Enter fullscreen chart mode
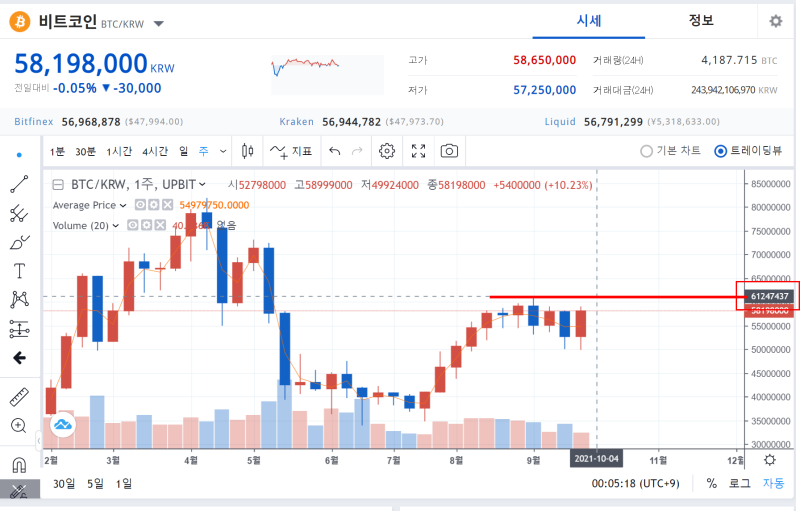Viewport: 800px width, 511px height. click(x=418, y=151)
